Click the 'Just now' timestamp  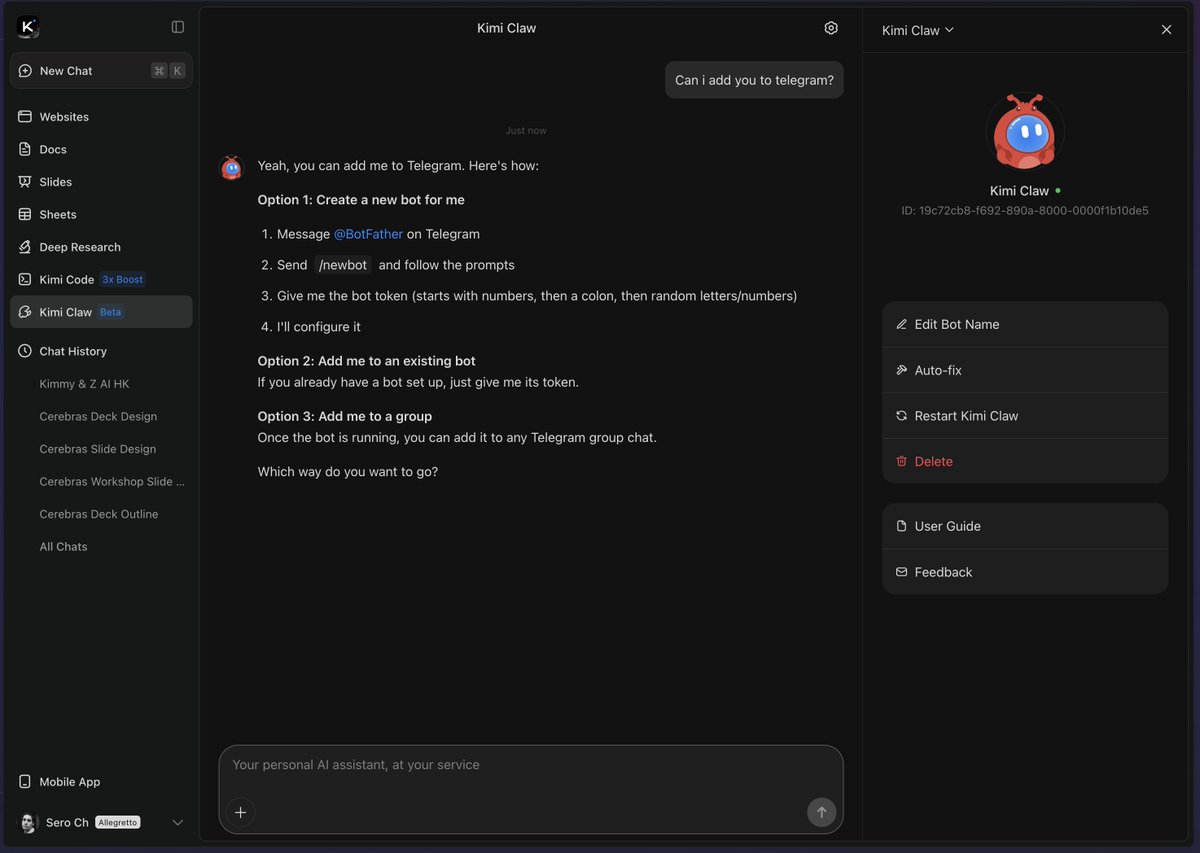tap(526, 131)
